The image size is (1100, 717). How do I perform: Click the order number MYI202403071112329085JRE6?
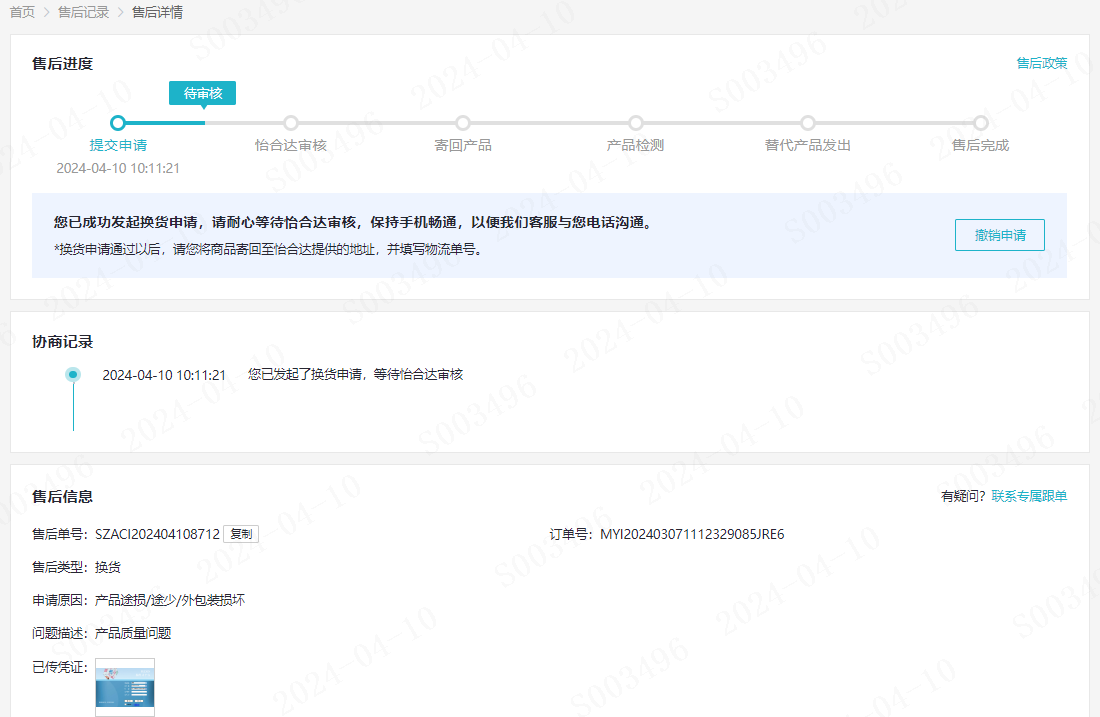pyautogui.click(x=692, y=534)
